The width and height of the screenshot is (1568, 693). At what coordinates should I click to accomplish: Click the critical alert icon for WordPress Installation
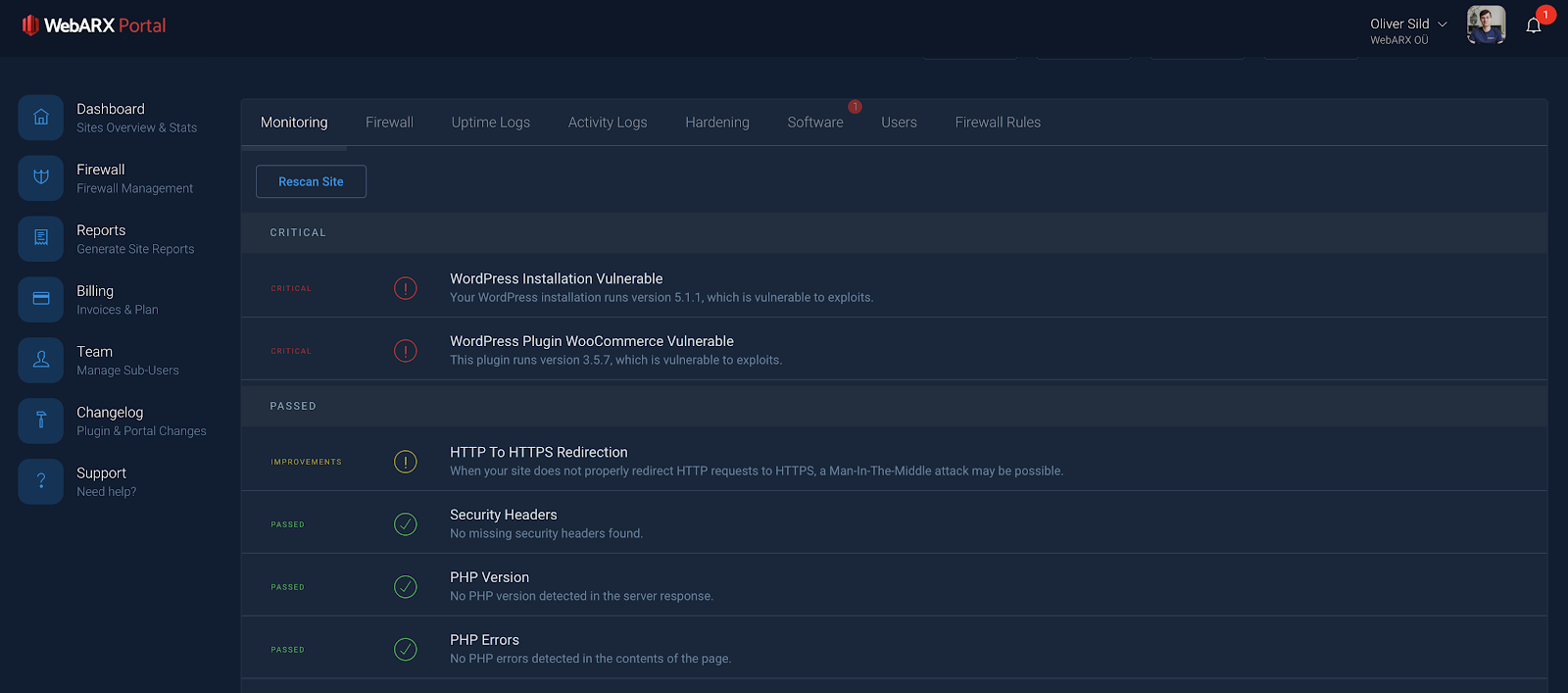[x=406, y=288]
